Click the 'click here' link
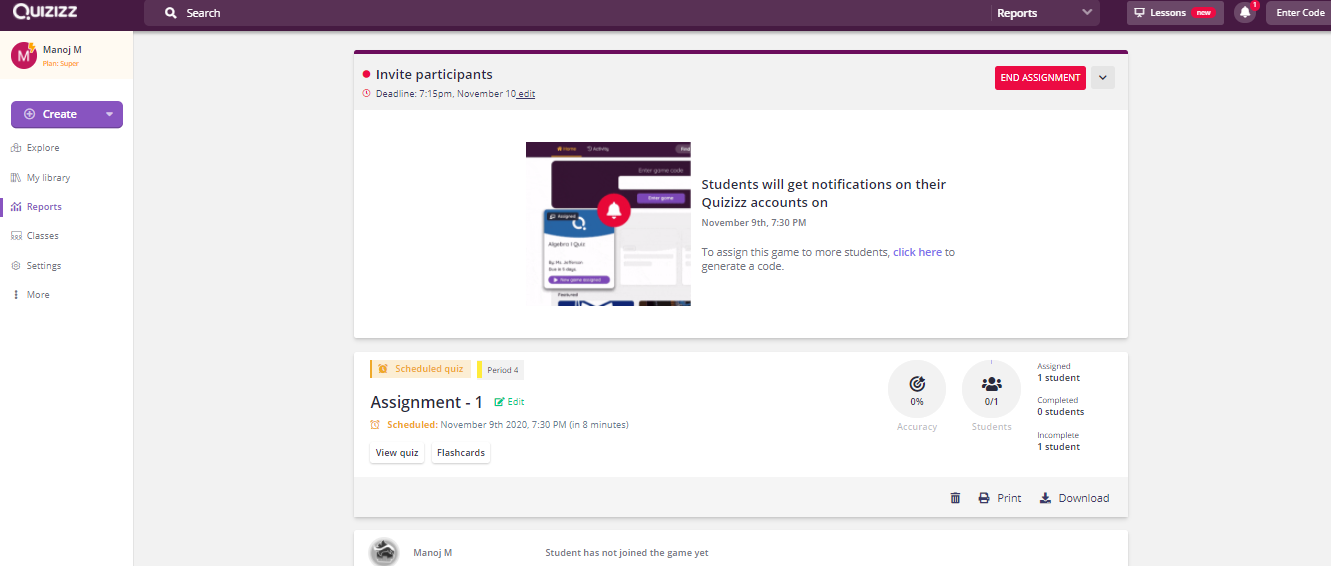 coord(917,252)
